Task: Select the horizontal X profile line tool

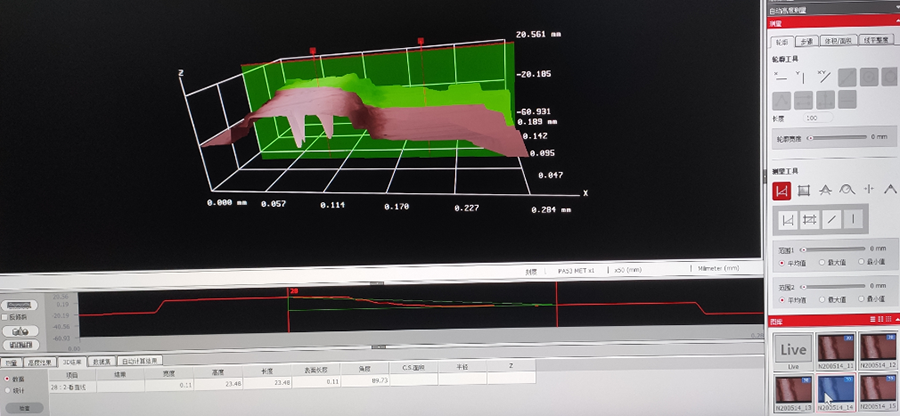Action: [781, 76]
